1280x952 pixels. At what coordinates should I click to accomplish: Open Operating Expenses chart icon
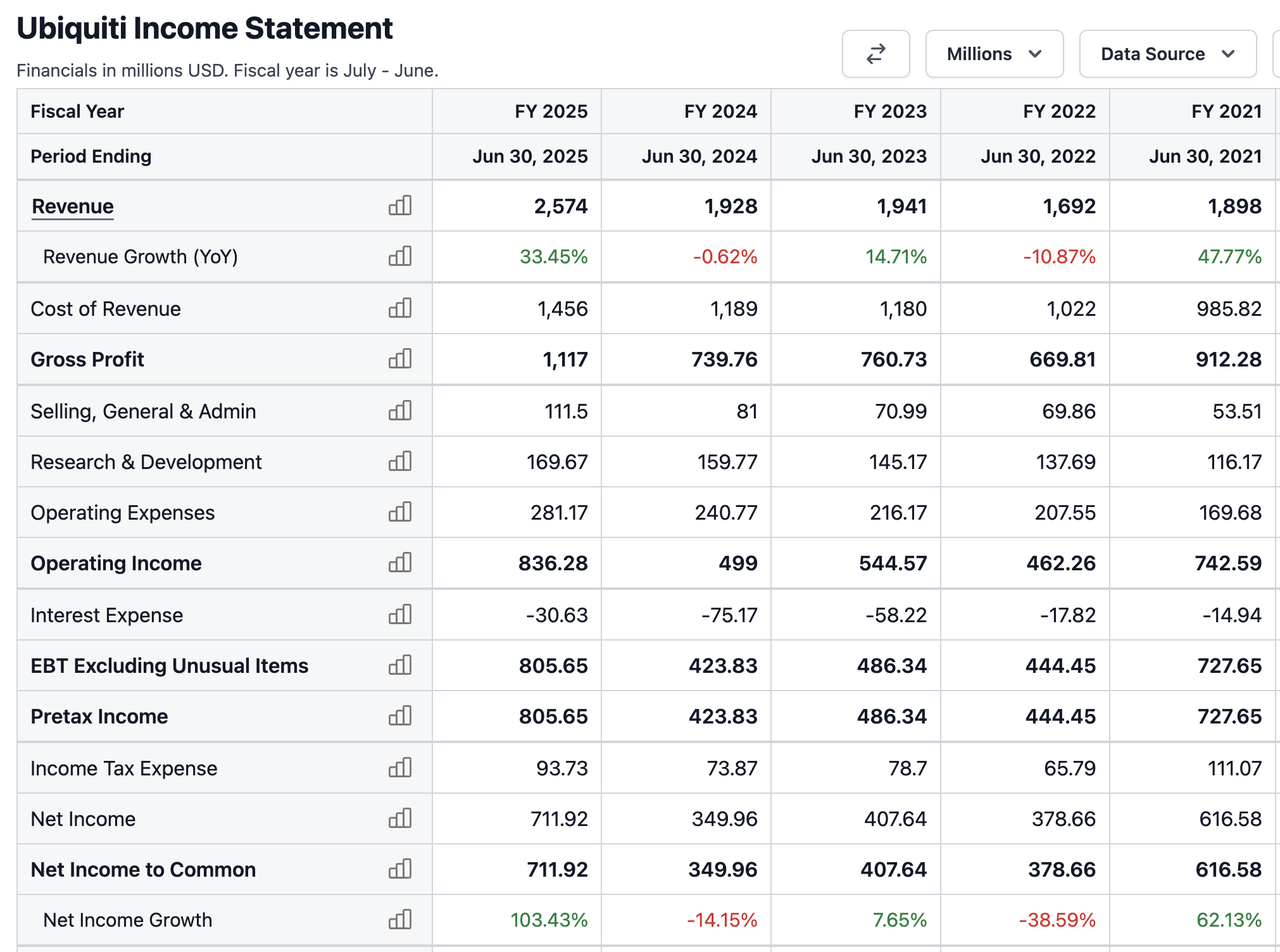pyautogui.click(x=400, y=512)
